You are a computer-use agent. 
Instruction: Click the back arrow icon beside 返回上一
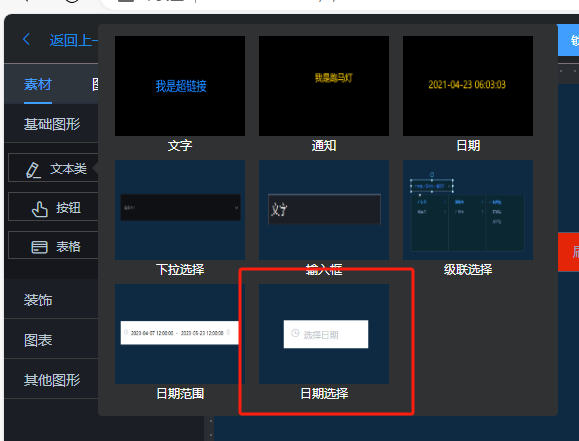(26, 40)
